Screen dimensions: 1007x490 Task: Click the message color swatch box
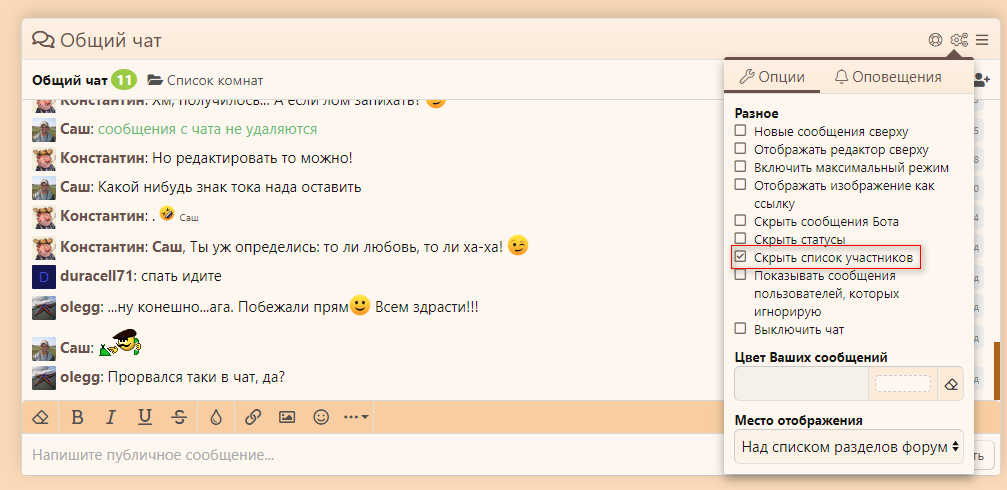tap(902, 383)
